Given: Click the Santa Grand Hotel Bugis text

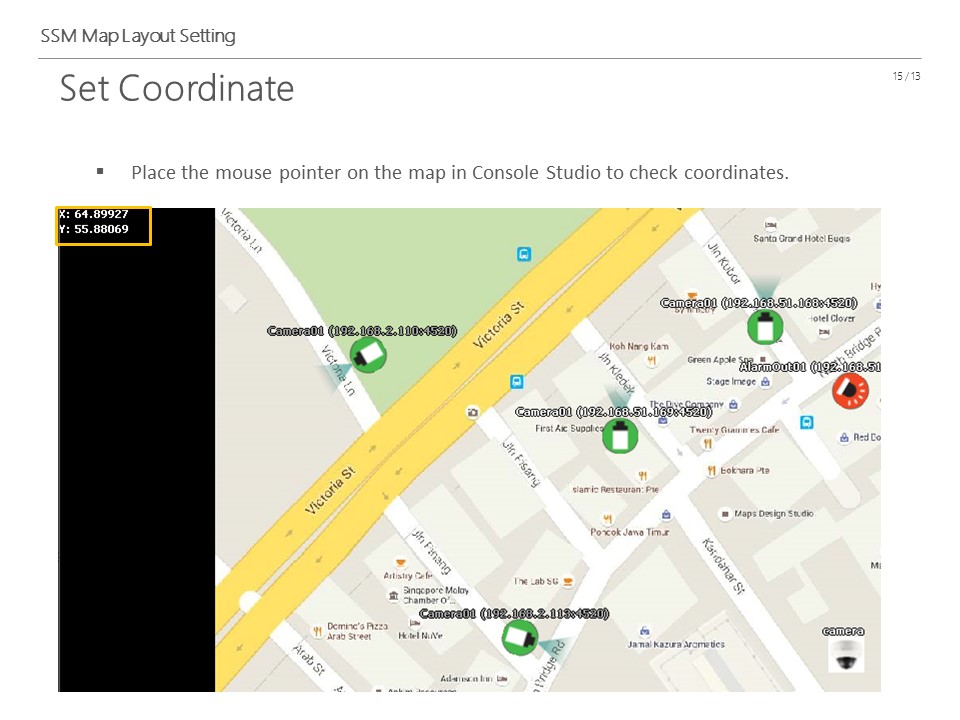Looking at the screenshot, I should tap(801, 239).
